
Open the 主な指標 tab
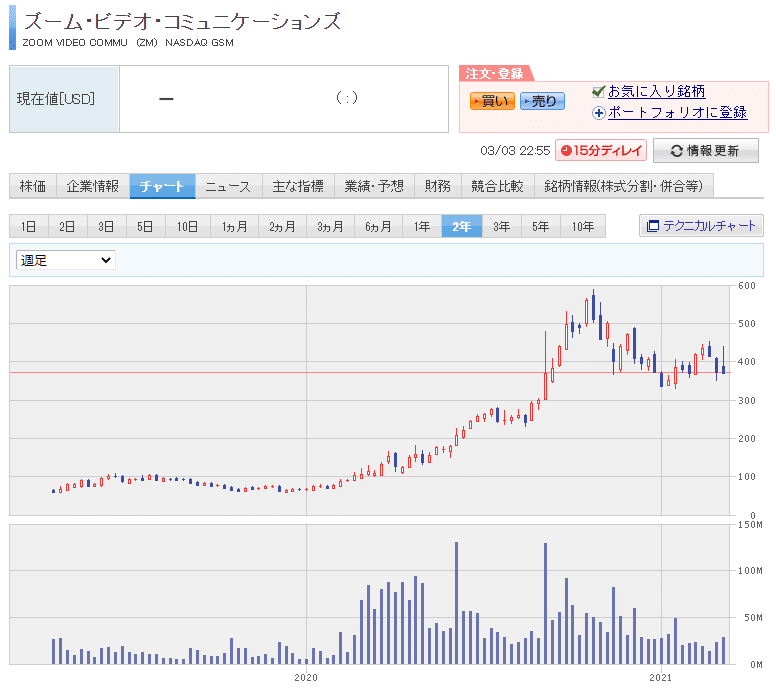[298, 186]
